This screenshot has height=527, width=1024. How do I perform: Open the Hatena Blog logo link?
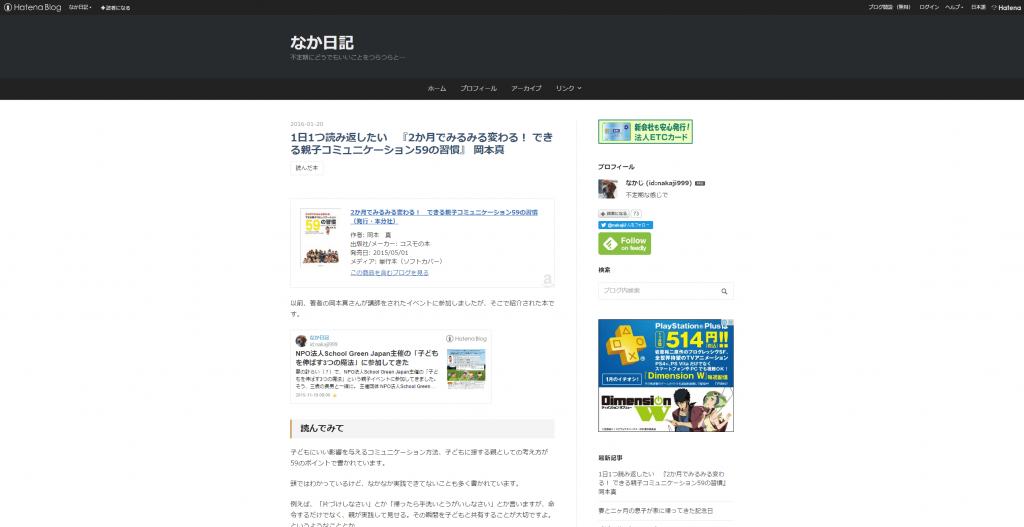pyautogui.click(x=32, y=7)
